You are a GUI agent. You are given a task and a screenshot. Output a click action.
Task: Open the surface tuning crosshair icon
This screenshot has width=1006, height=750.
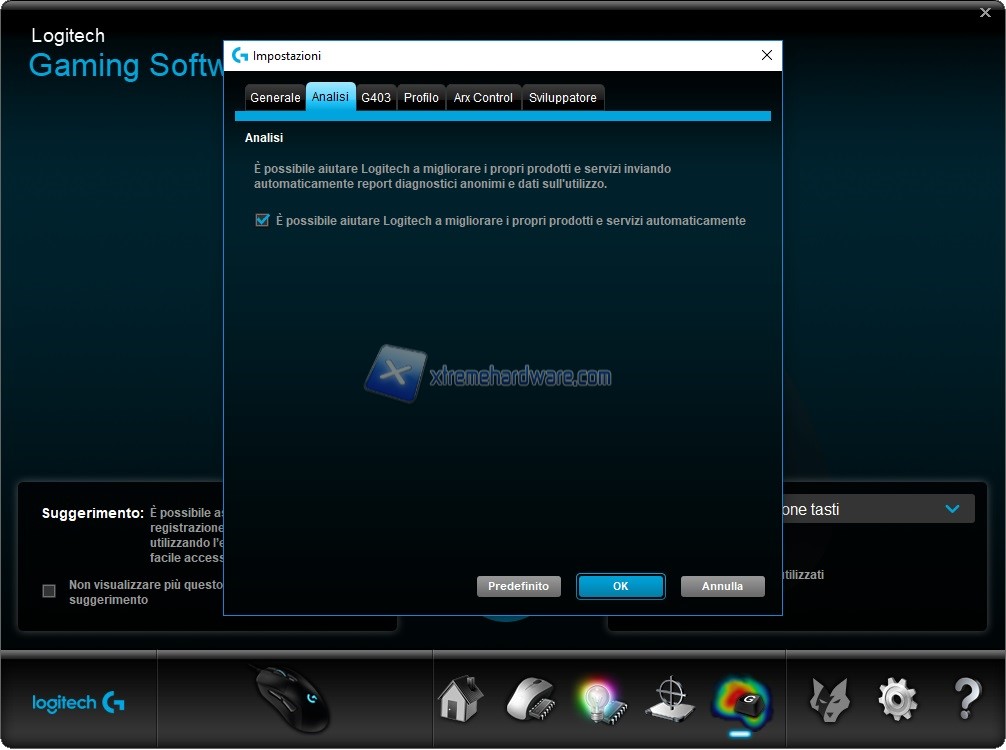coord(669,698)
